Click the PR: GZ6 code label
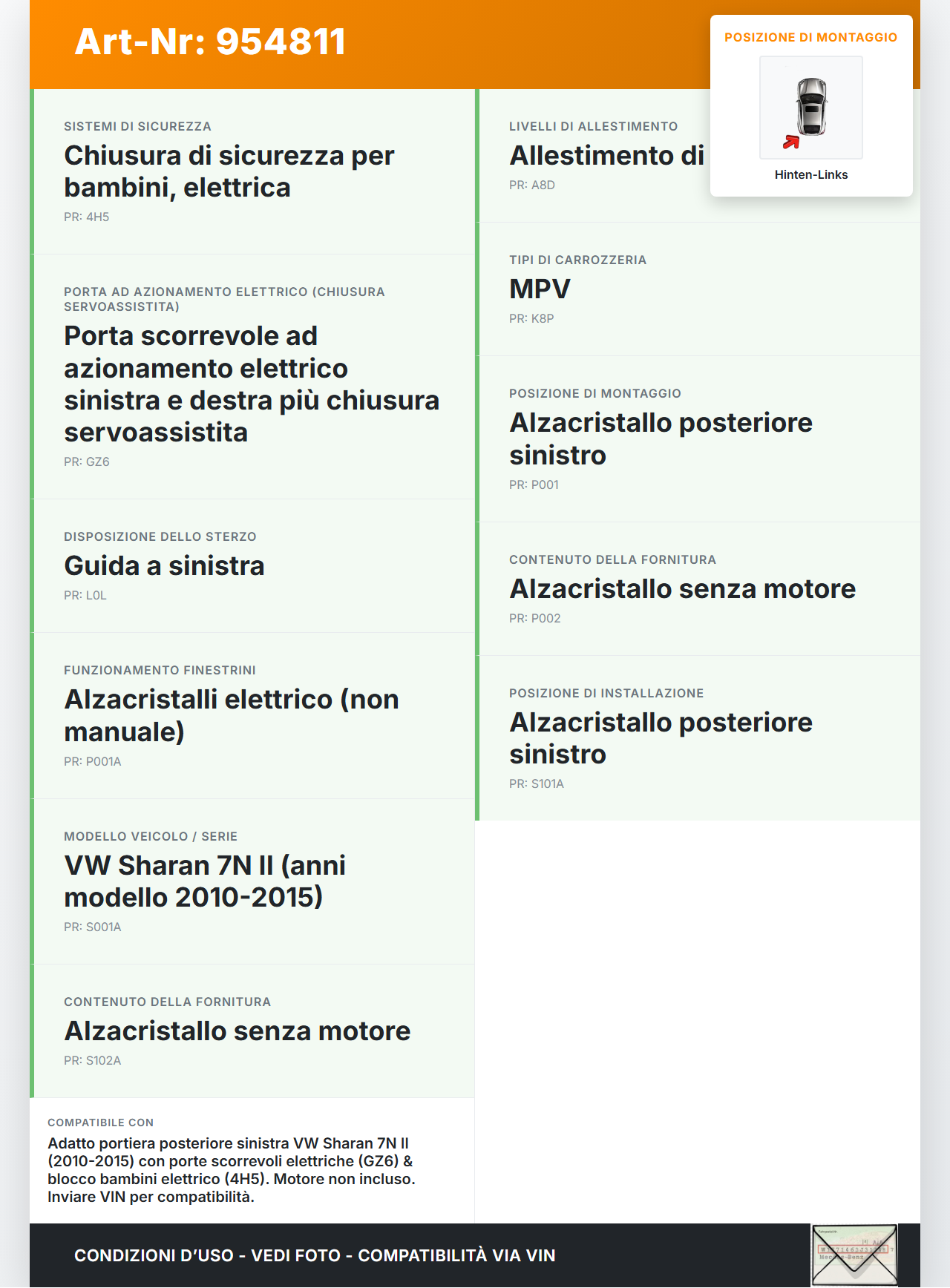Viewport: 950px width, 1288px height. tap(87, 462)
